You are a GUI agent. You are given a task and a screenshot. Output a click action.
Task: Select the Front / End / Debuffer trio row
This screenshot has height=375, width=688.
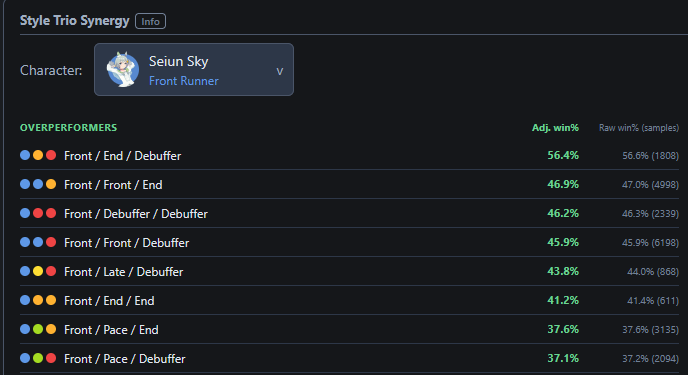point(349,155)
